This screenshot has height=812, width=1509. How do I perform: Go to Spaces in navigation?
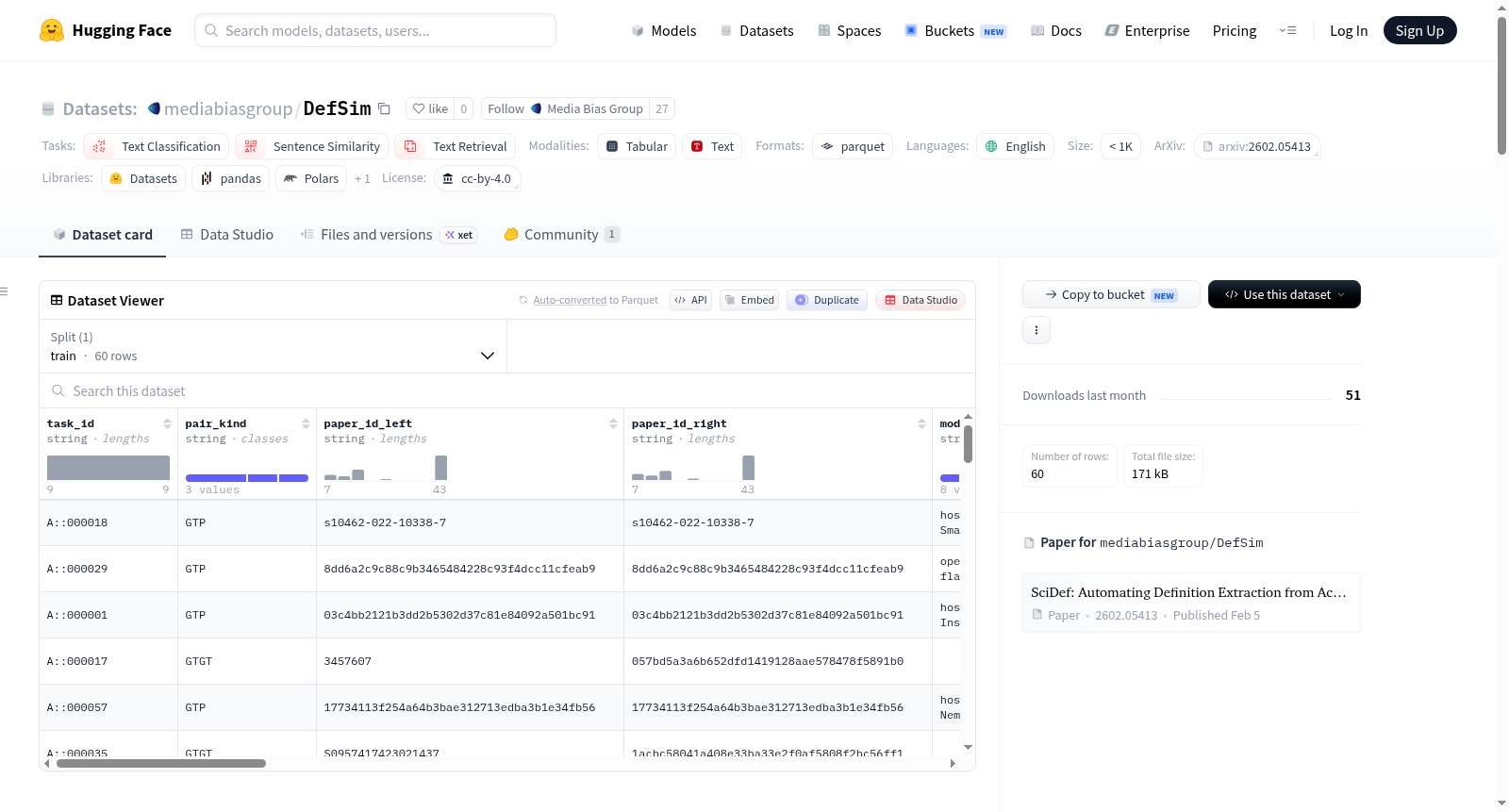pos(850,30)
